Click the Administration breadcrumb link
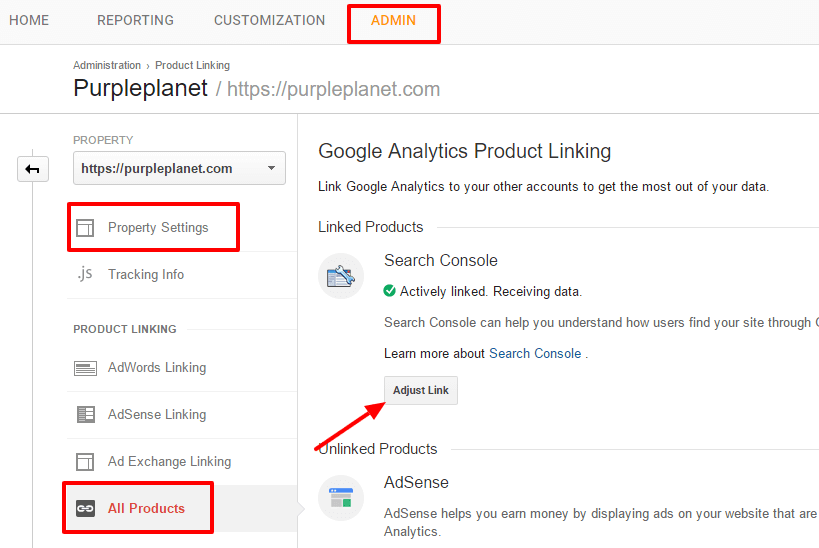 pyautogui.click(x=107, y=66)
